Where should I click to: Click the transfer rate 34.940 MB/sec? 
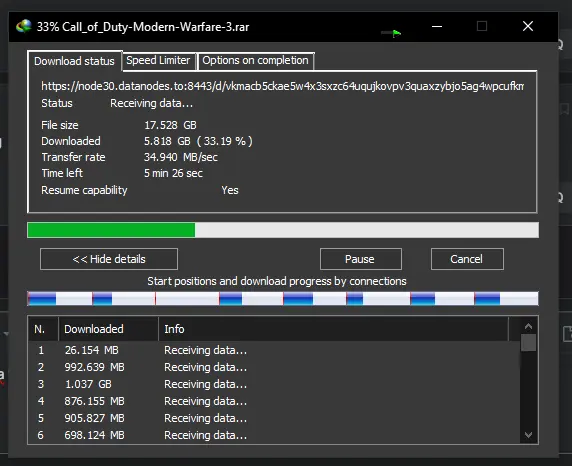click(x=181, y=157)
